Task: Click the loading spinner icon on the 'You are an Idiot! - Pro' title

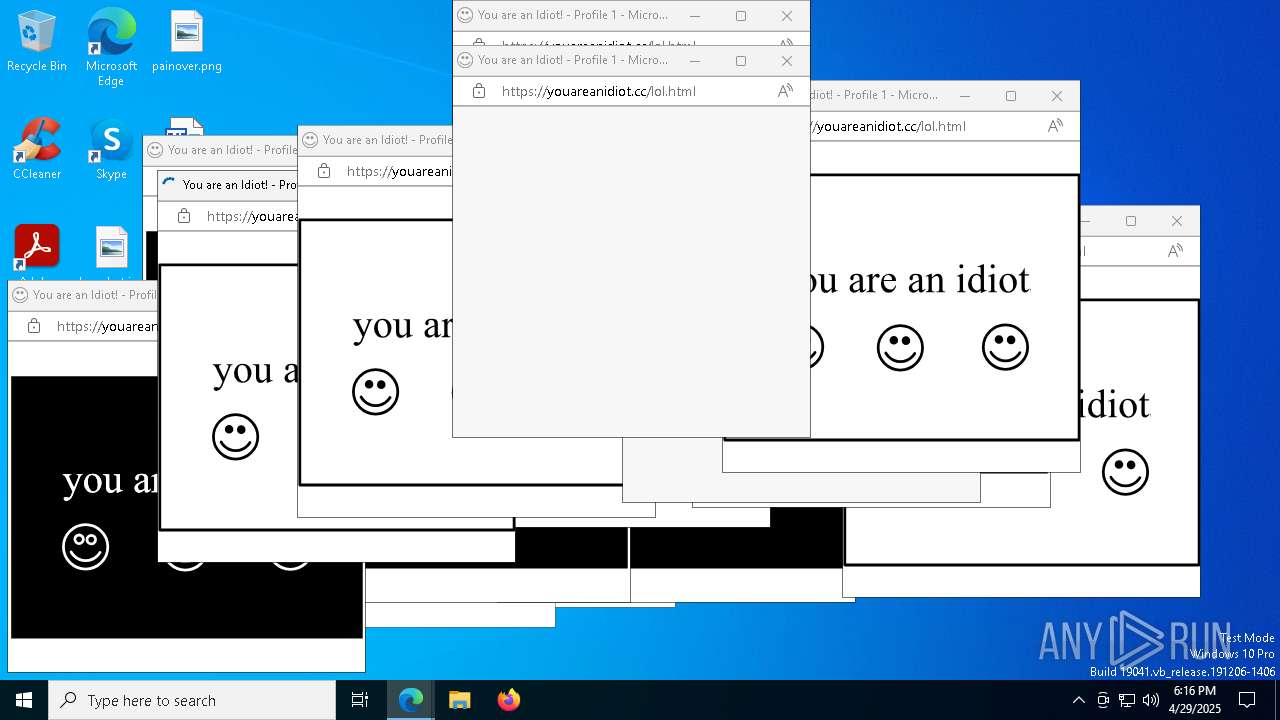Action: pyautogui.click(x=169, y=184)
